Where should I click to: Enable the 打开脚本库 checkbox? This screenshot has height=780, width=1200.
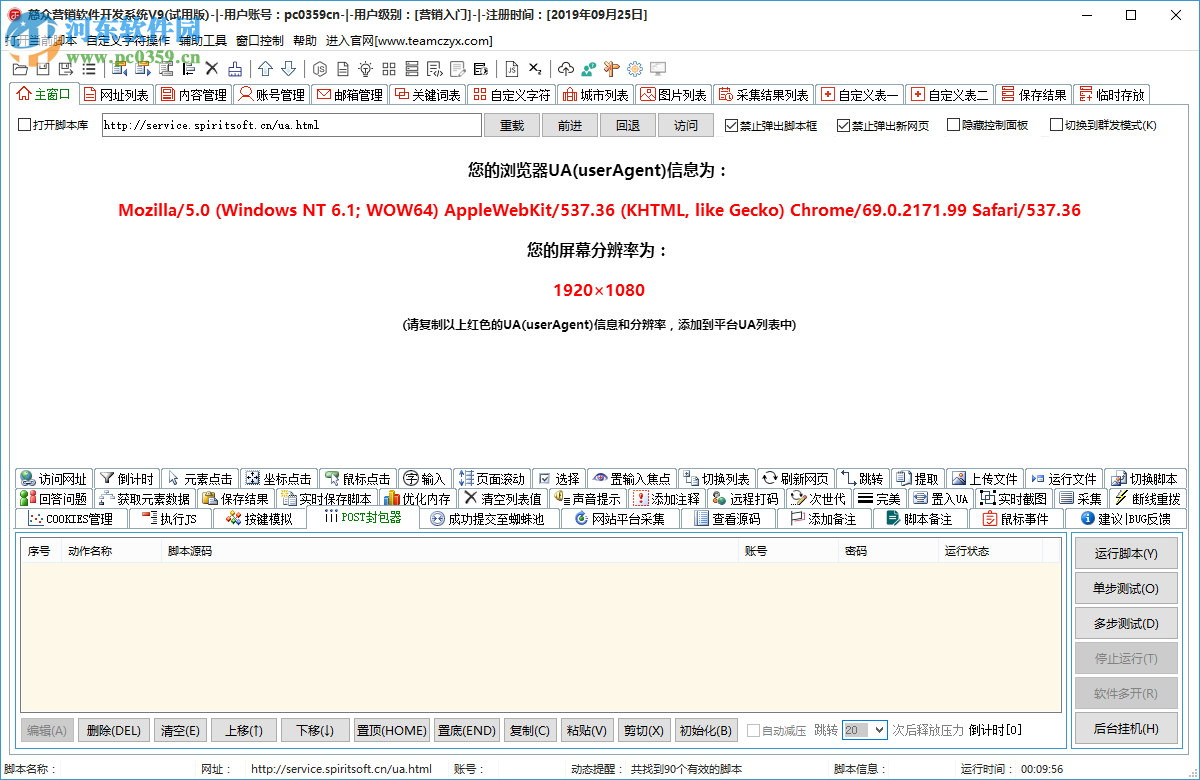[23, 125]
